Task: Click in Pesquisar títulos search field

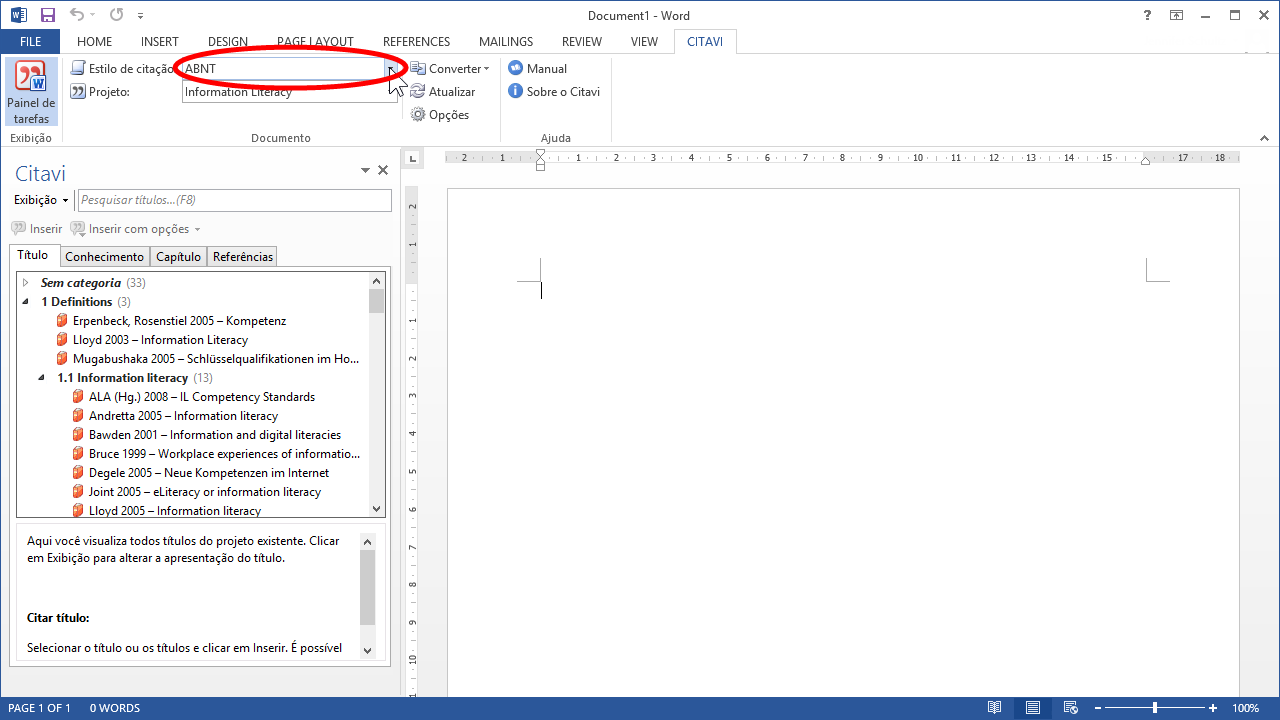Action: (235, 200)
